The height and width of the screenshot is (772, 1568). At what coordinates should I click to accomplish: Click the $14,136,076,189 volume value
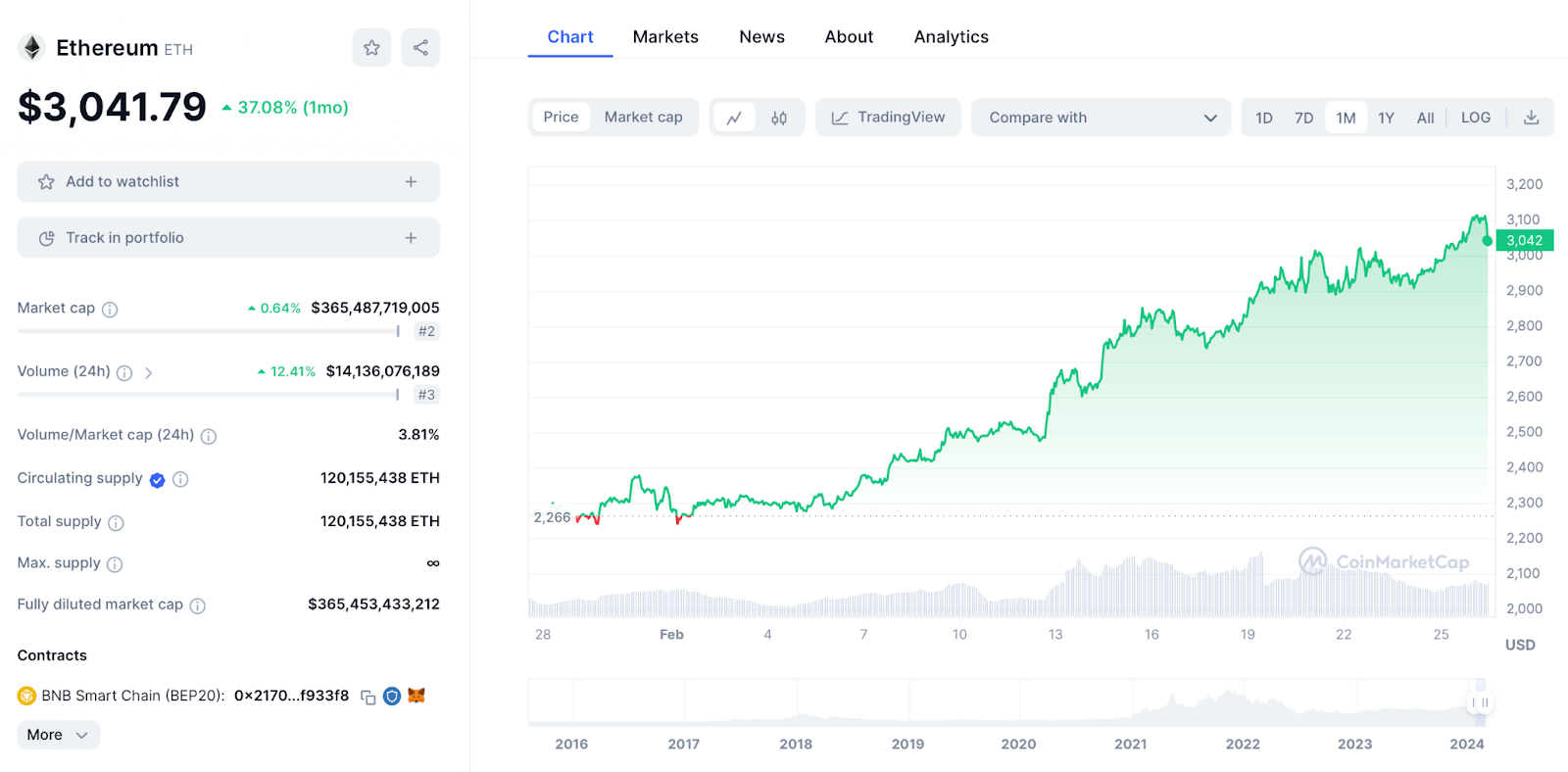(x=382, y=371)
